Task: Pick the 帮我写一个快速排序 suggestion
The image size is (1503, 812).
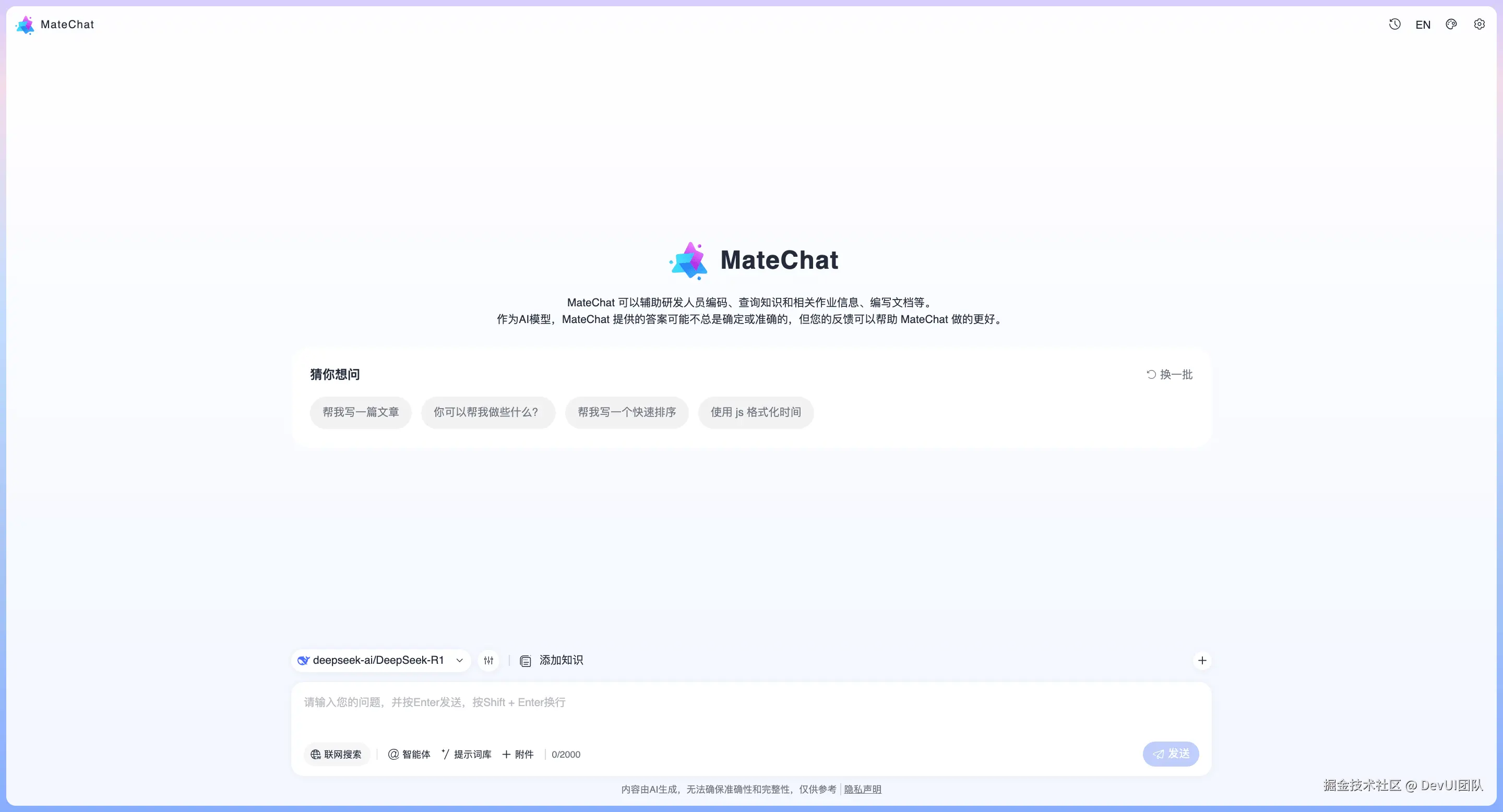Action: (627, 412)
